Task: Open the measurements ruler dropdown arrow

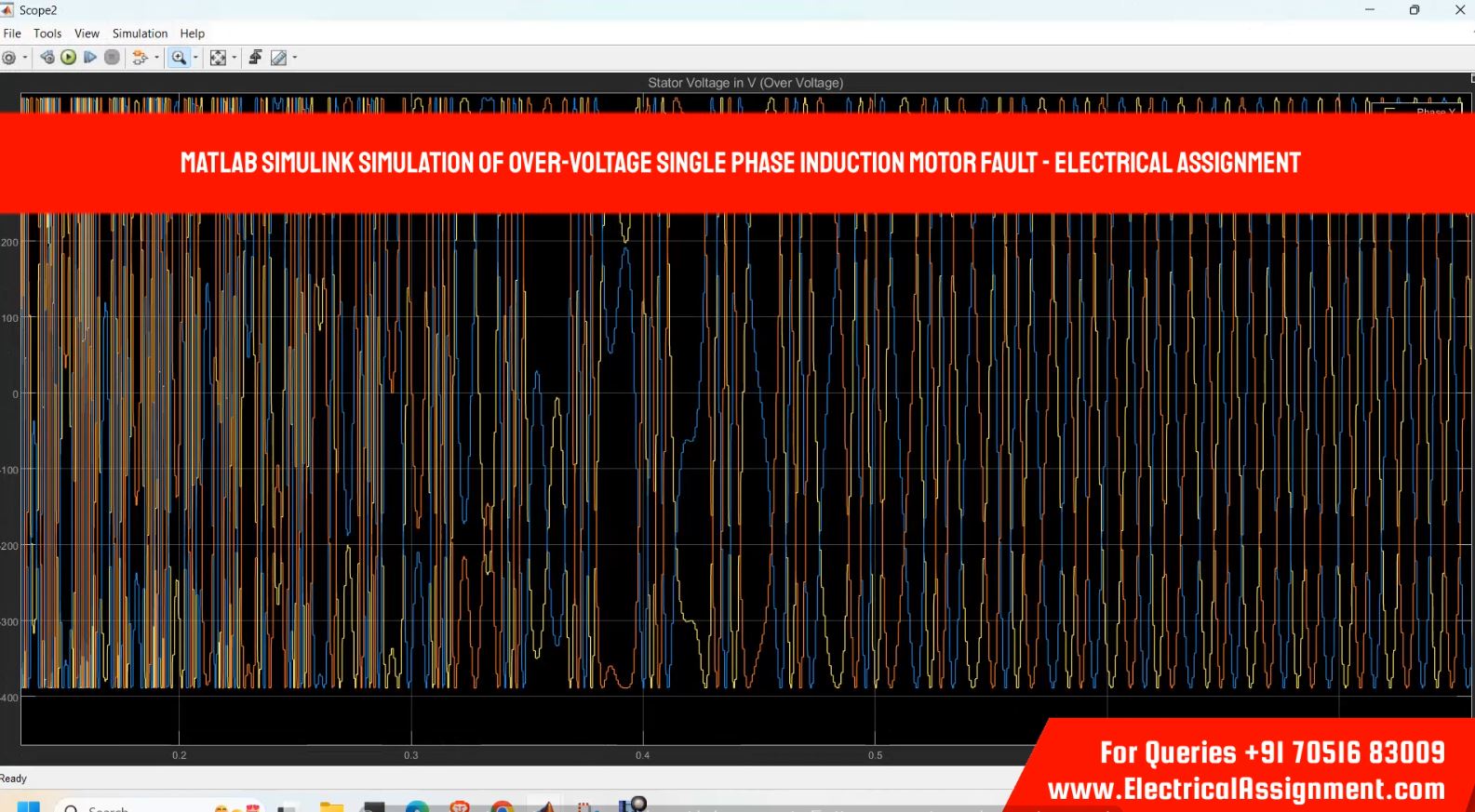Action: (295, 58)
